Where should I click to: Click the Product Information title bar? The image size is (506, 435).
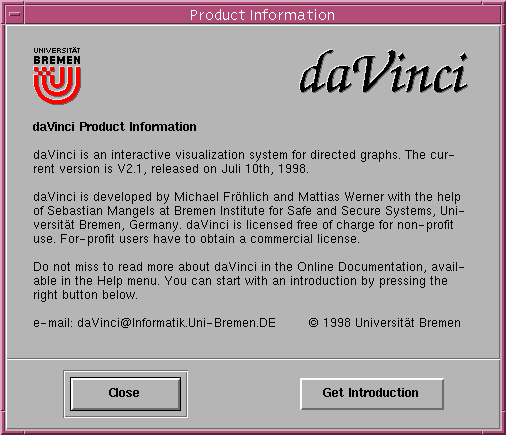[262, 15]
